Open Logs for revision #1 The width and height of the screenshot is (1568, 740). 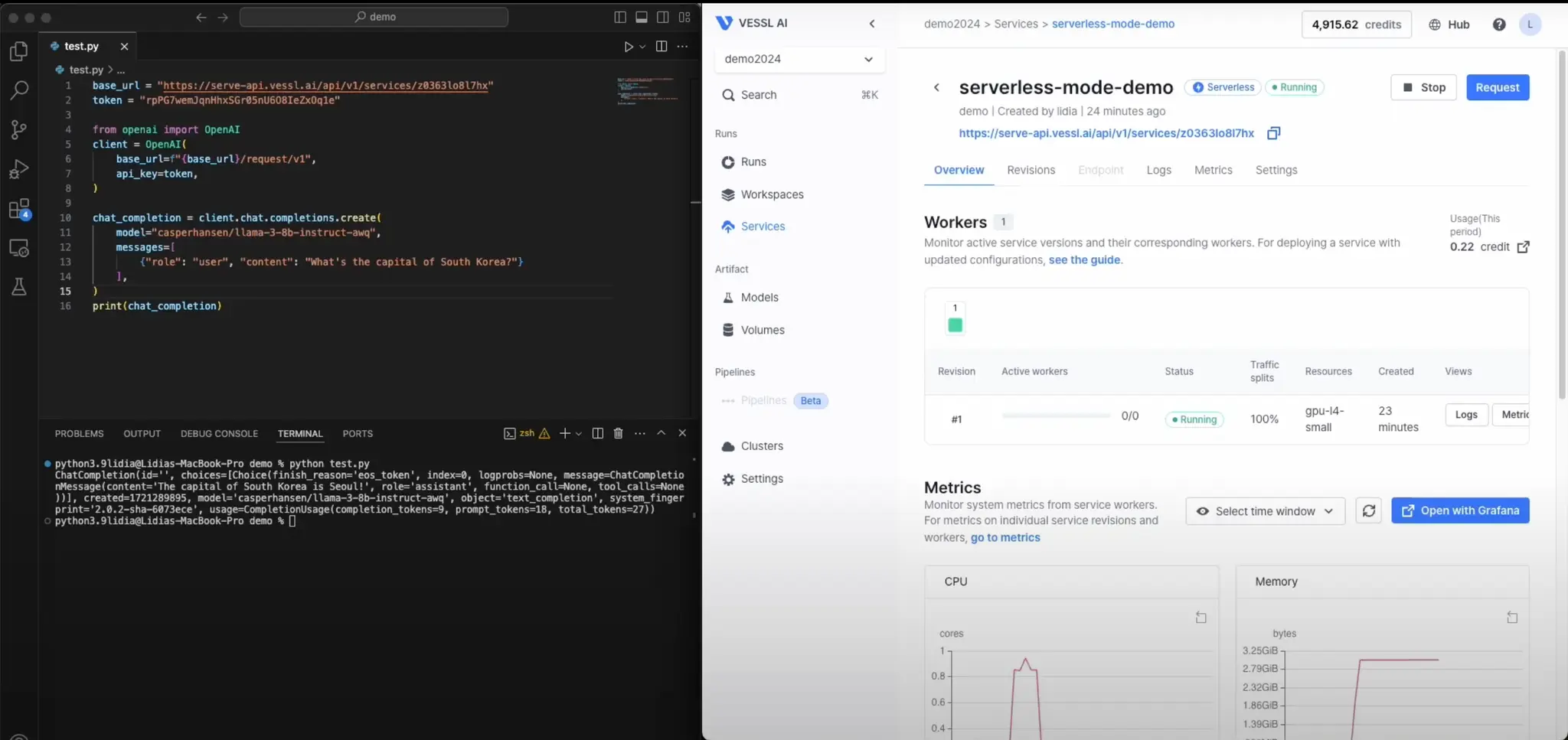1466,415
